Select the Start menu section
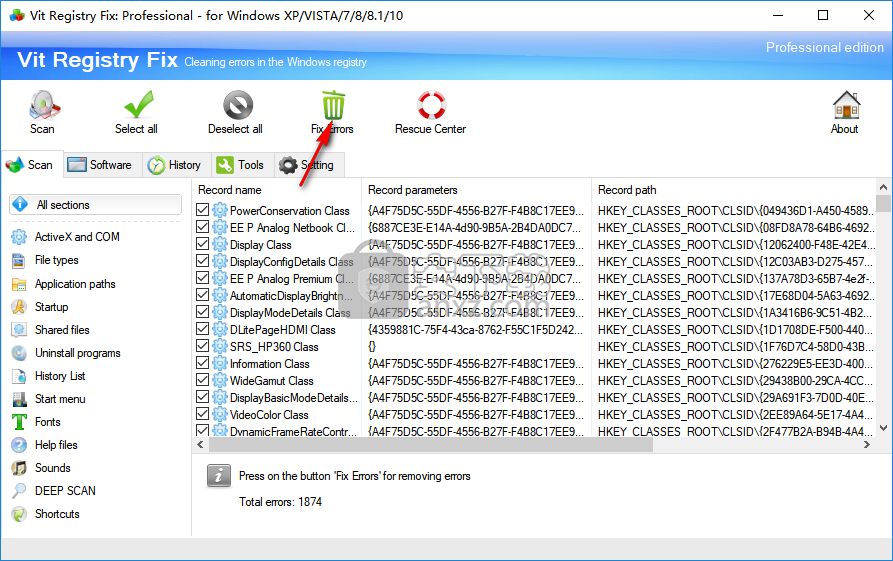 click(x=60, y=399)
